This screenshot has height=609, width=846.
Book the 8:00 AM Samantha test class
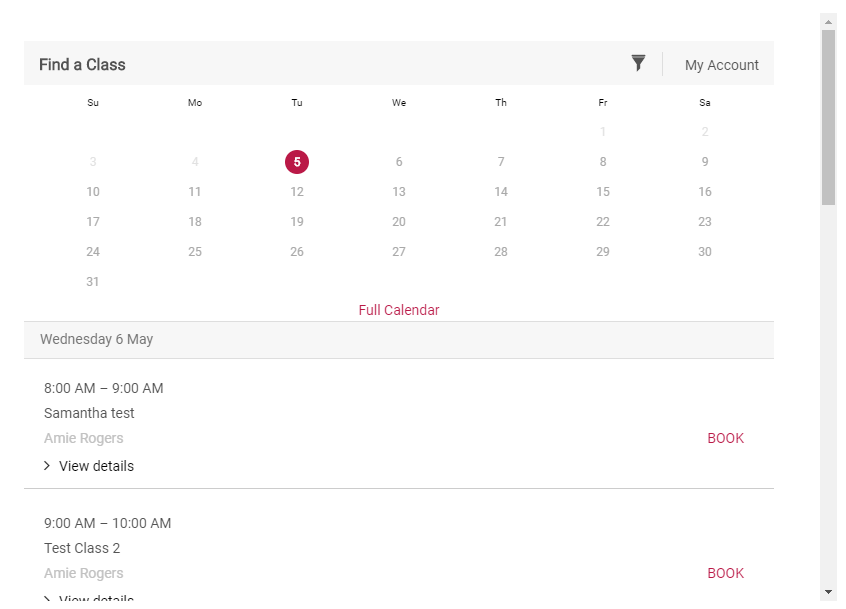[x=725, y=438]
